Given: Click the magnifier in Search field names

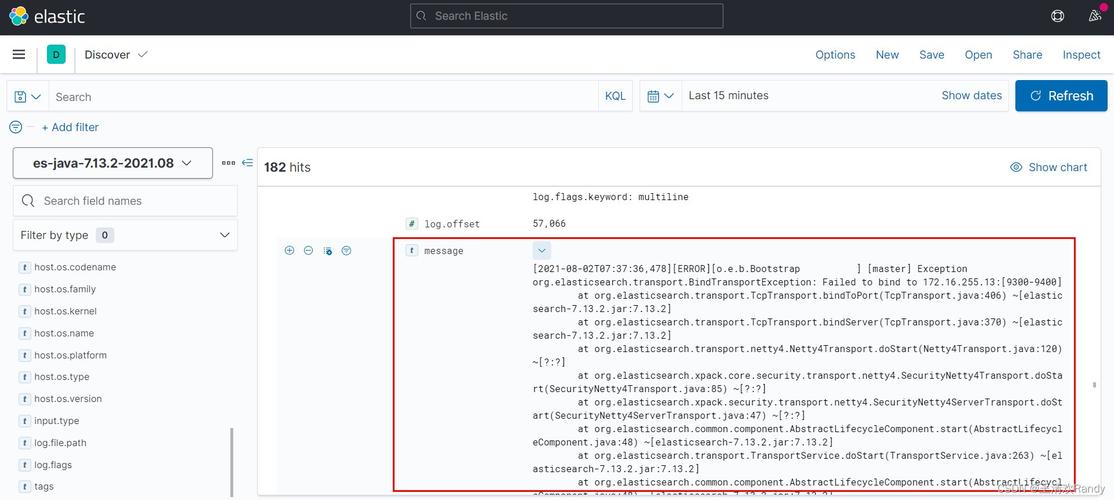Looking at the screenshot, I should pos(28,201).
